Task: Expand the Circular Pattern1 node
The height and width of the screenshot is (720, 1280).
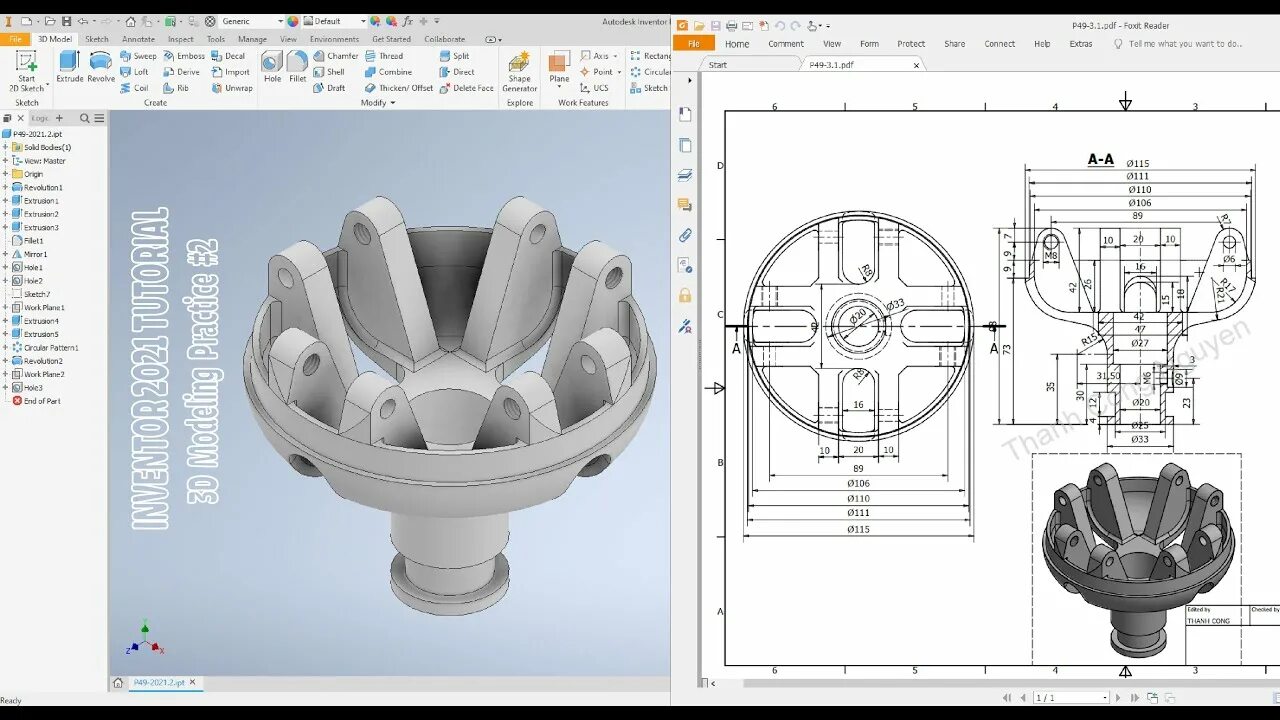Action: 5,348
